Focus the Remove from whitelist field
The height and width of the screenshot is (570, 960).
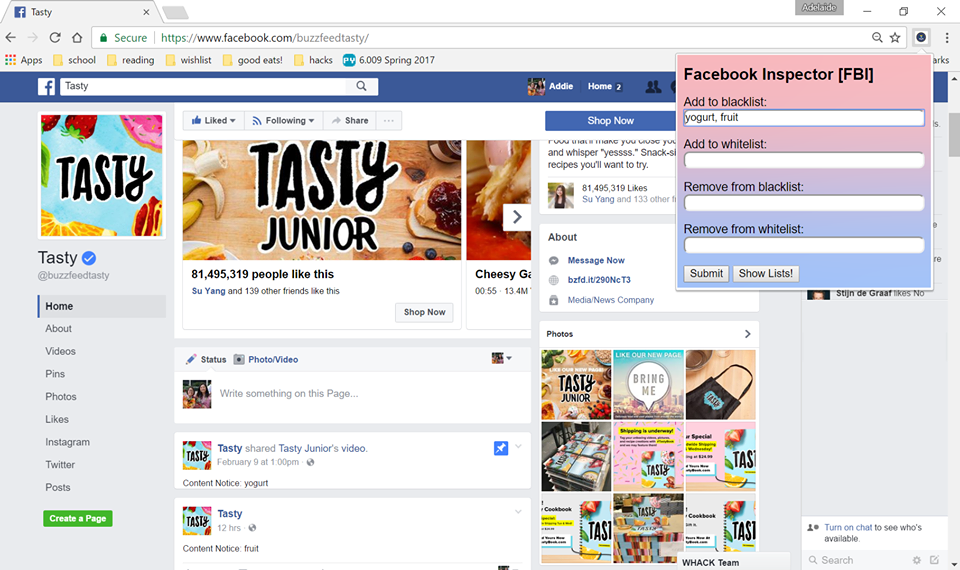click(804, 246)
